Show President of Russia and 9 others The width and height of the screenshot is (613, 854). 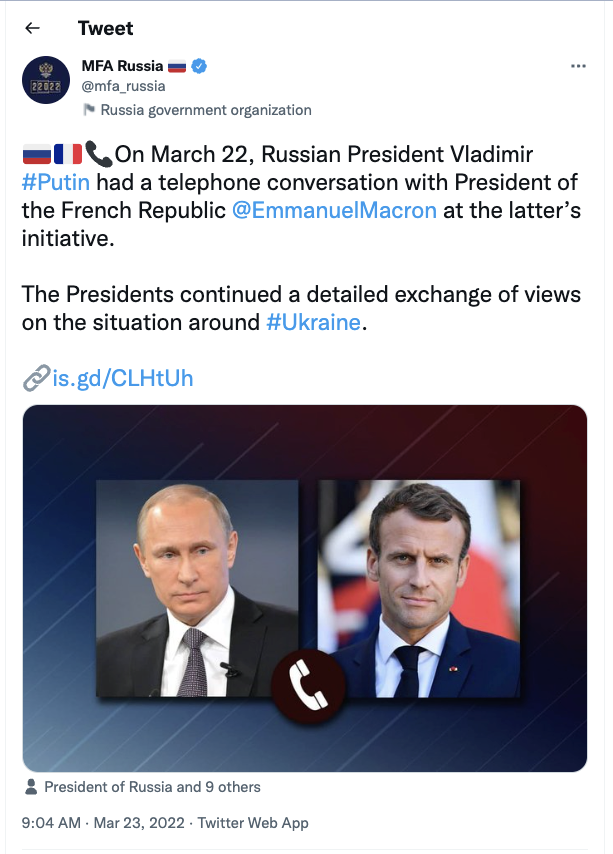152,787
